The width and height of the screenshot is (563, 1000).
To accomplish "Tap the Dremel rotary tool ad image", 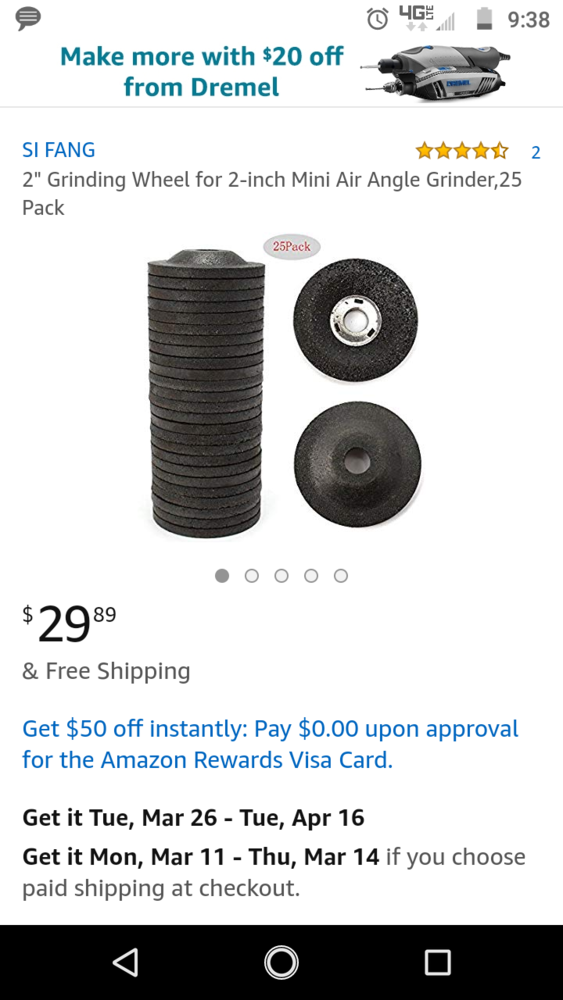I will [x=436, y=71].
